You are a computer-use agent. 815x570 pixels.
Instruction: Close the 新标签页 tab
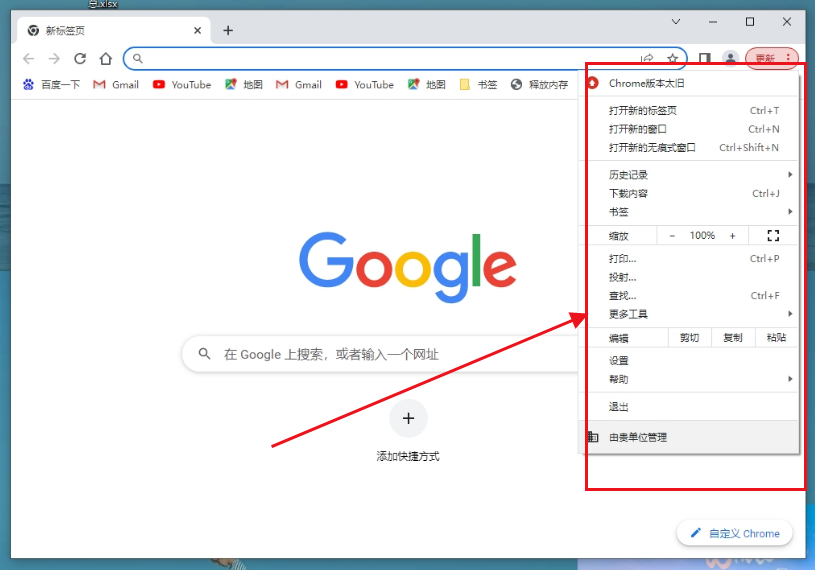[198, 30]
